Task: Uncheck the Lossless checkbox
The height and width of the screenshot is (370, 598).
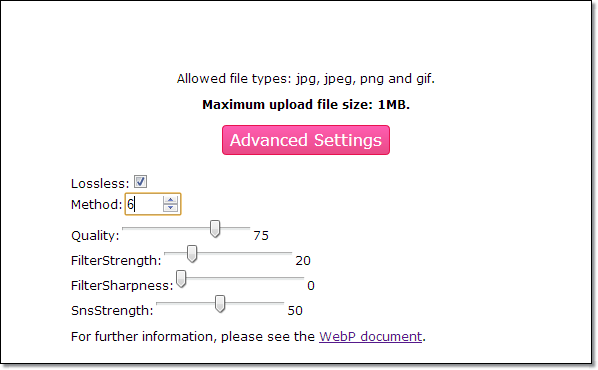Action: click(x=140, y=182)
